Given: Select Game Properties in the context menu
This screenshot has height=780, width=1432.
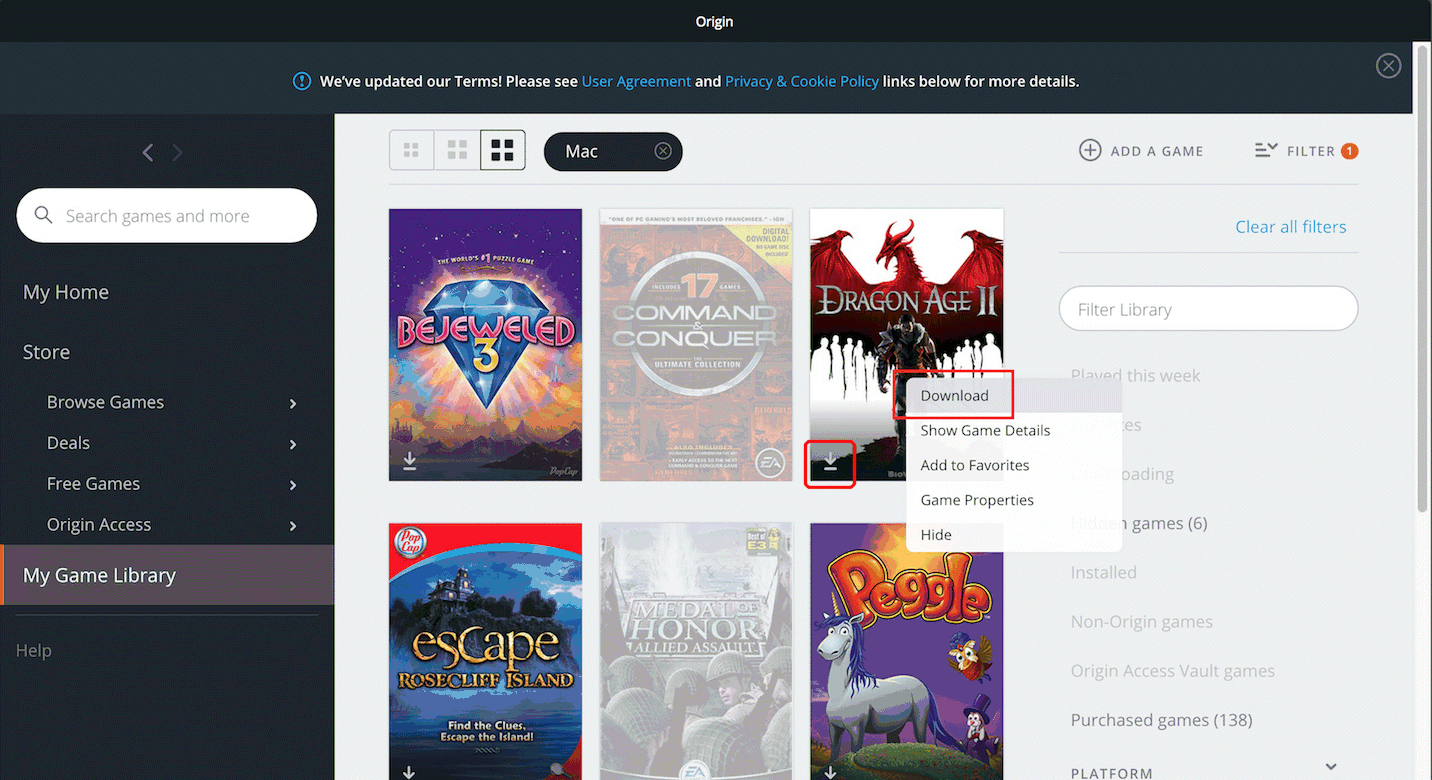Looking at the screenshot, I should coord(977,500).
